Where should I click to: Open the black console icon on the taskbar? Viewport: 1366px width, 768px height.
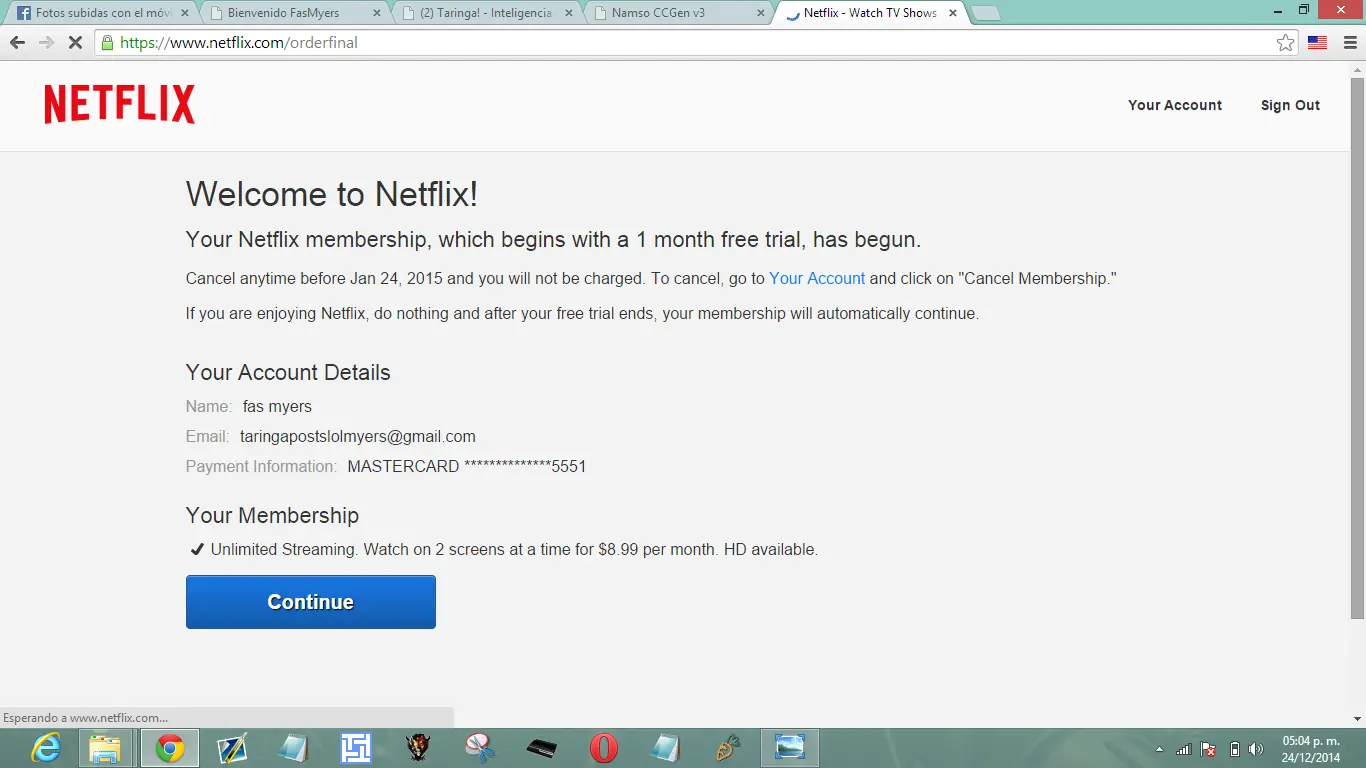(x=541, y=748)
